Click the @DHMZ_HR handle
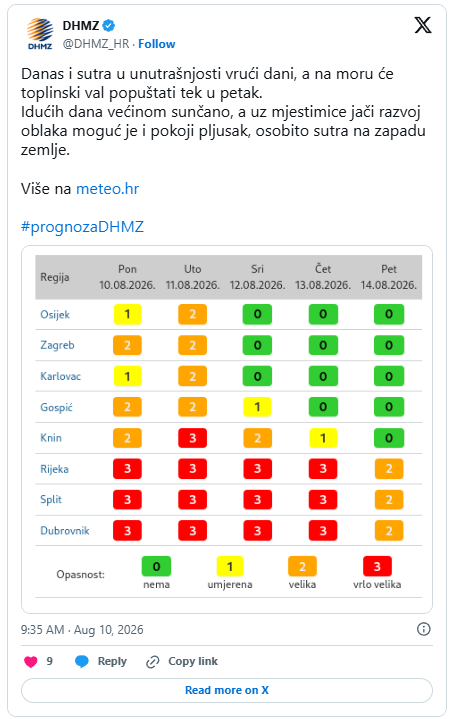This screenshot has height=719, width=455. (96, 44)
